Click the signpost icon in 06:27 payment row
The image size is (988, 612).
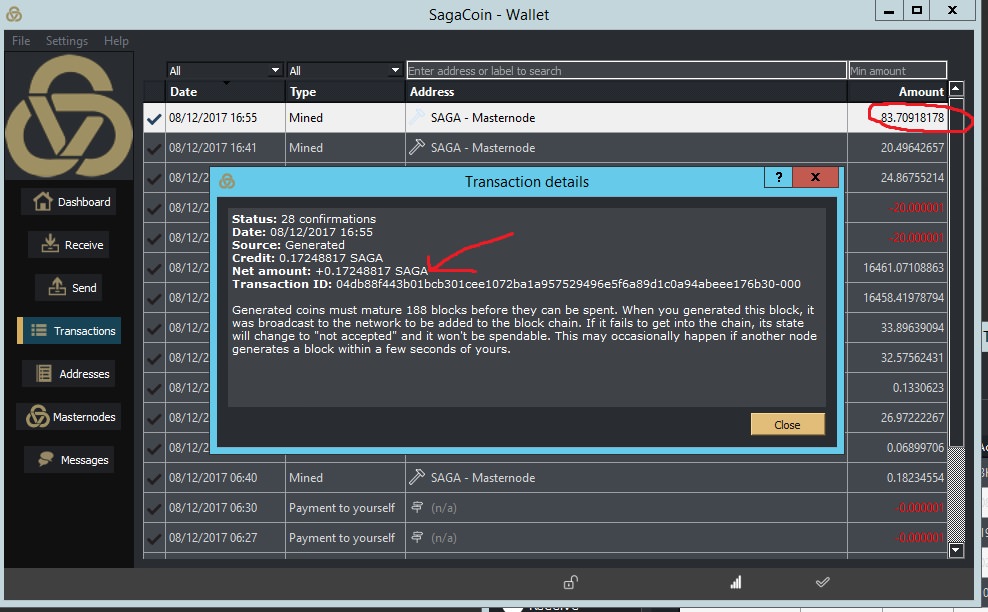(x=416, y=537)
